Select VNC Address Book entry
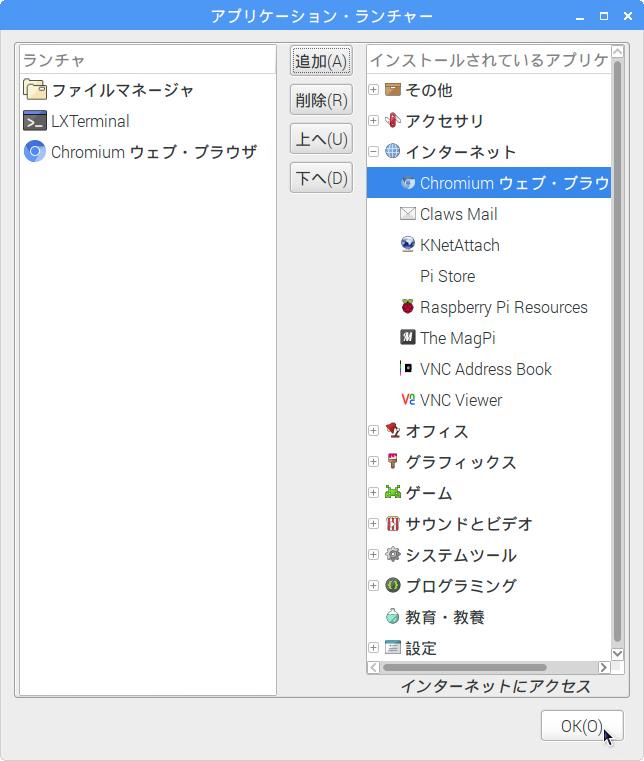Screen dimensions: 644x761 (489, 368)
